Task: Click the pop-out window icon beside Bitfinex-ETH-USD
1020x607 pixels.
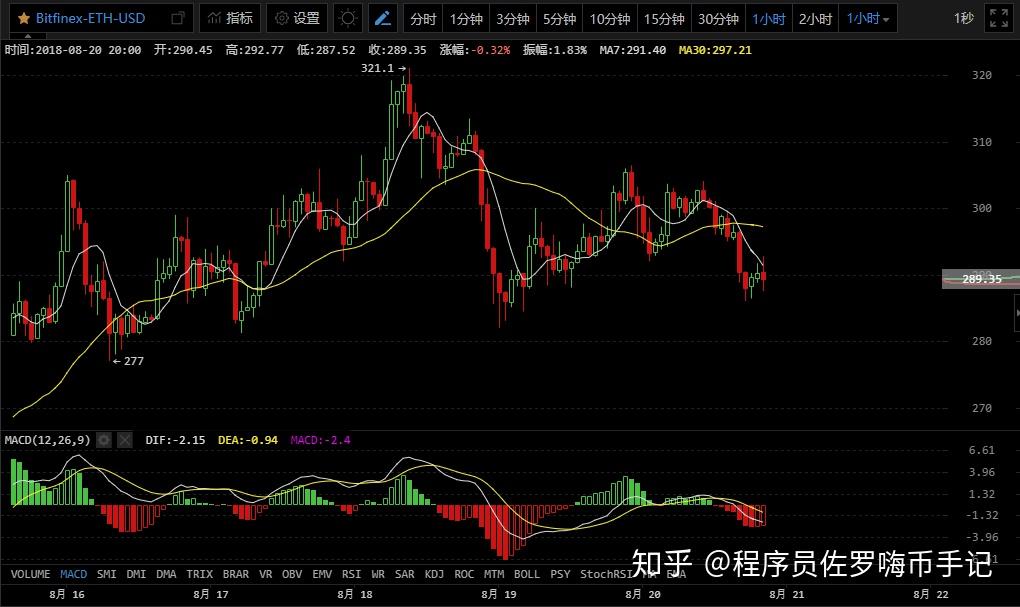Action: [x=177, y=18]
